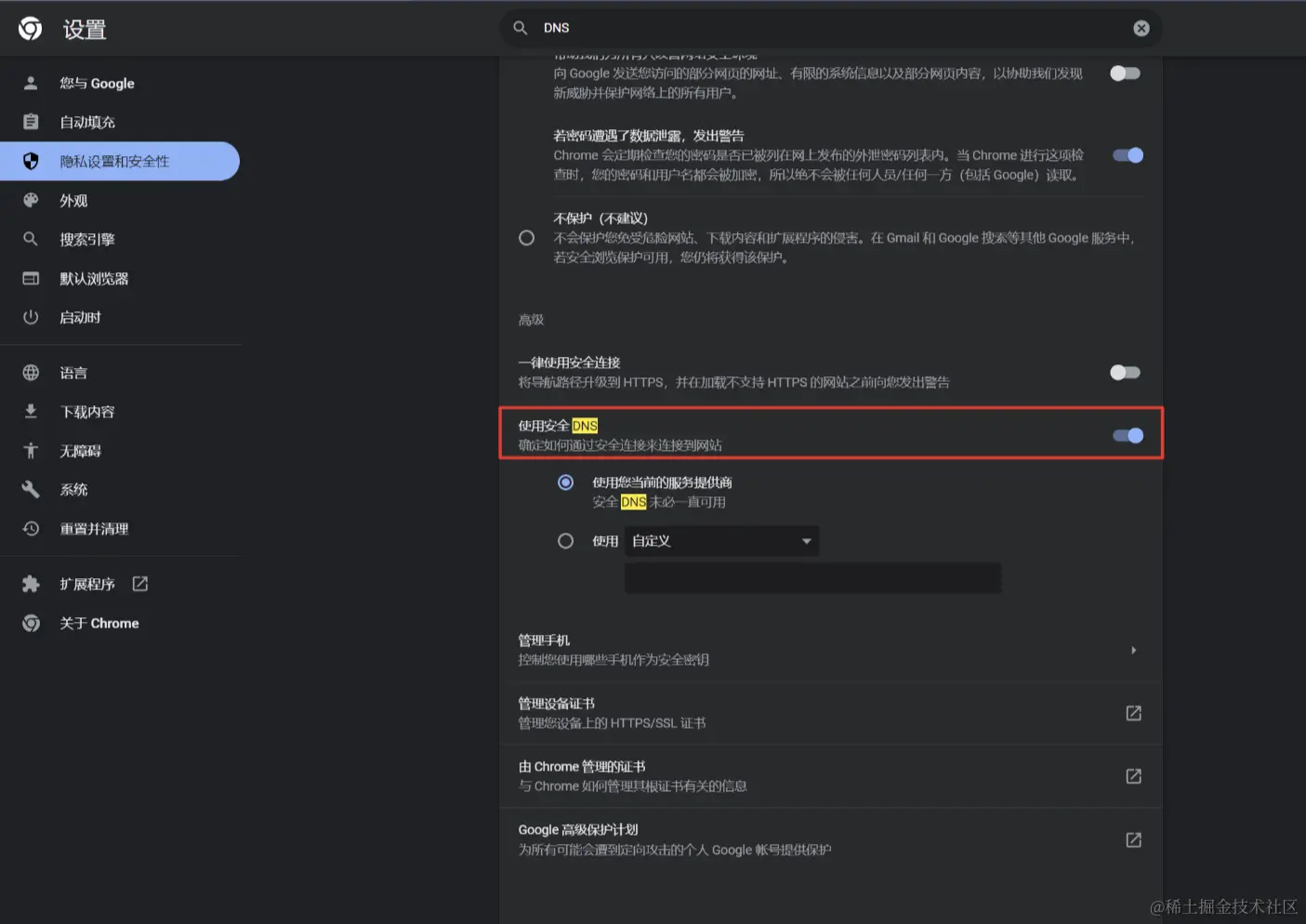
Task: Click the 高级 section heading
Action: [531, 320]
